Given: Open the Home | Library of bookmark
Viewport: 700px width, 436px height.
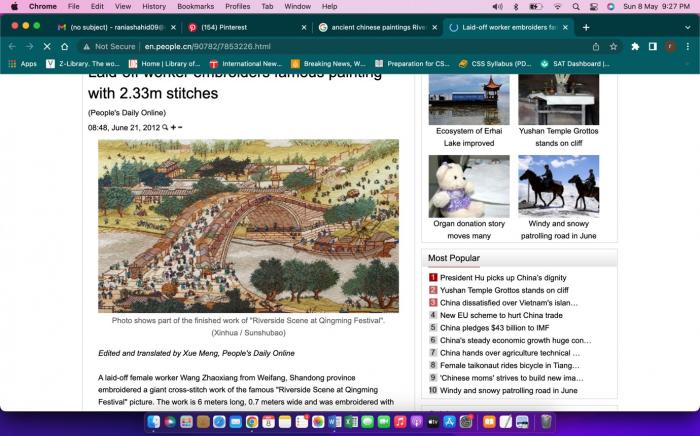Looking at the screenshot, I should 165,64.
